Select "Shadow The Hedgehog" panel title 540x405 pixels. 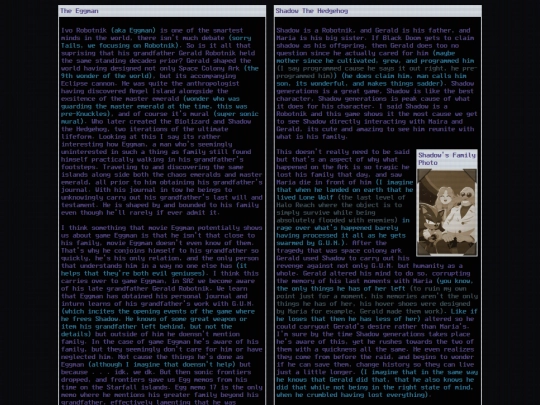312,11
